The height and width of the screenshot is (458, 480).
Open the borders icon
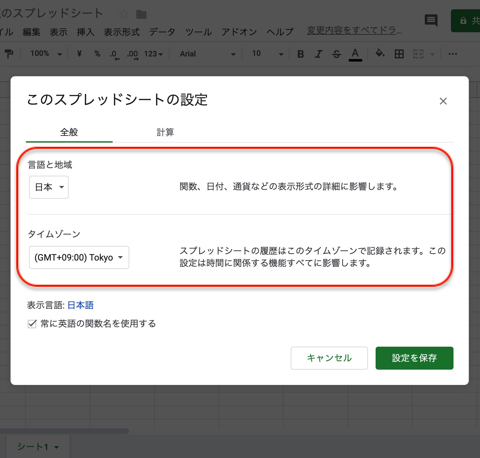[x=399, y=54]
